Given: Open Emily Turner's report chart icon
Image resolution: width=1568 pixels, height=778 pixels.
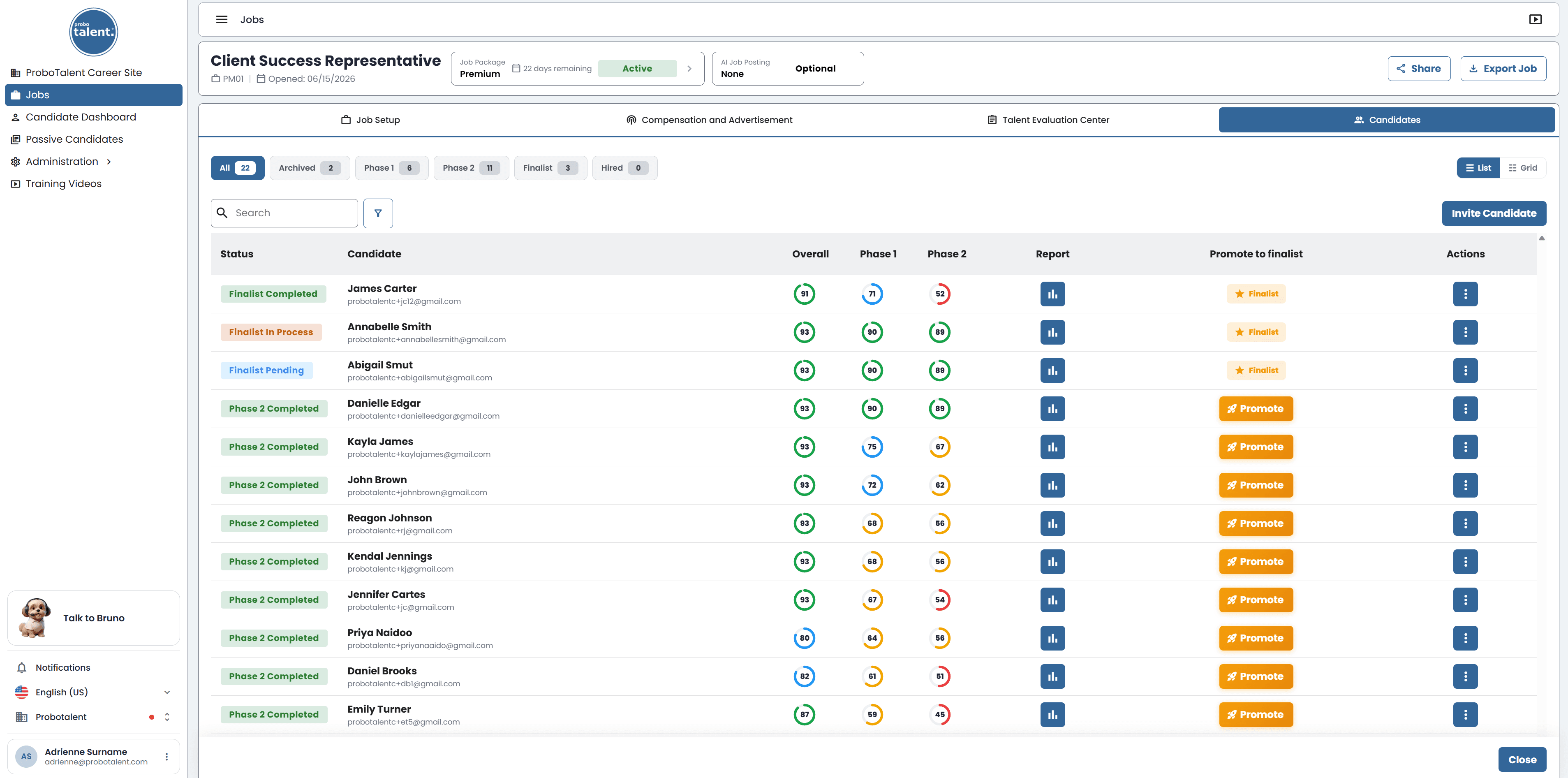Looking at the screenshot, I should tap(1052, 715).
